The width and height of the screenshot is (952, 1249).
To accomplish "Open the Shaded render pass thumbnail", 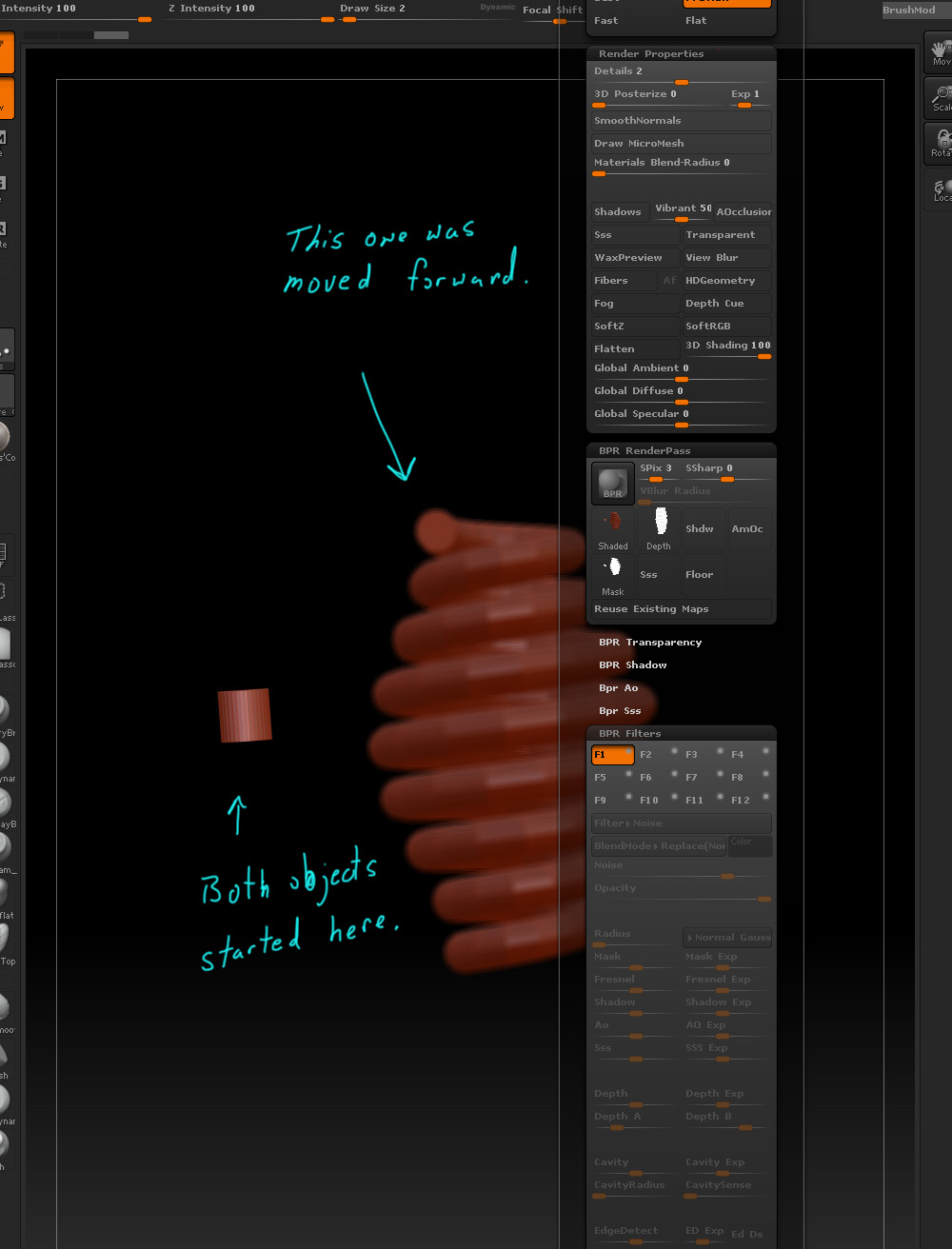I will coord(613,529).
